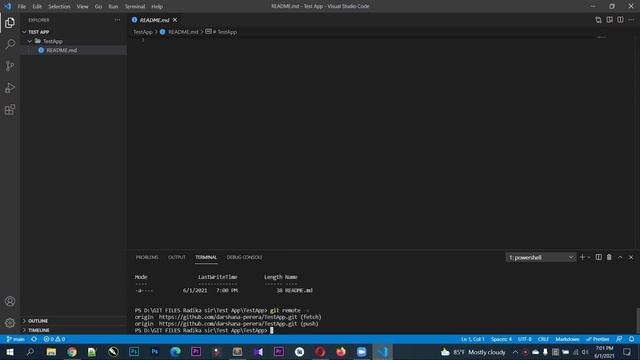Collapse the TEST APP explorer section
Viewport: 640px width, 360px height.
coord(73,32)
